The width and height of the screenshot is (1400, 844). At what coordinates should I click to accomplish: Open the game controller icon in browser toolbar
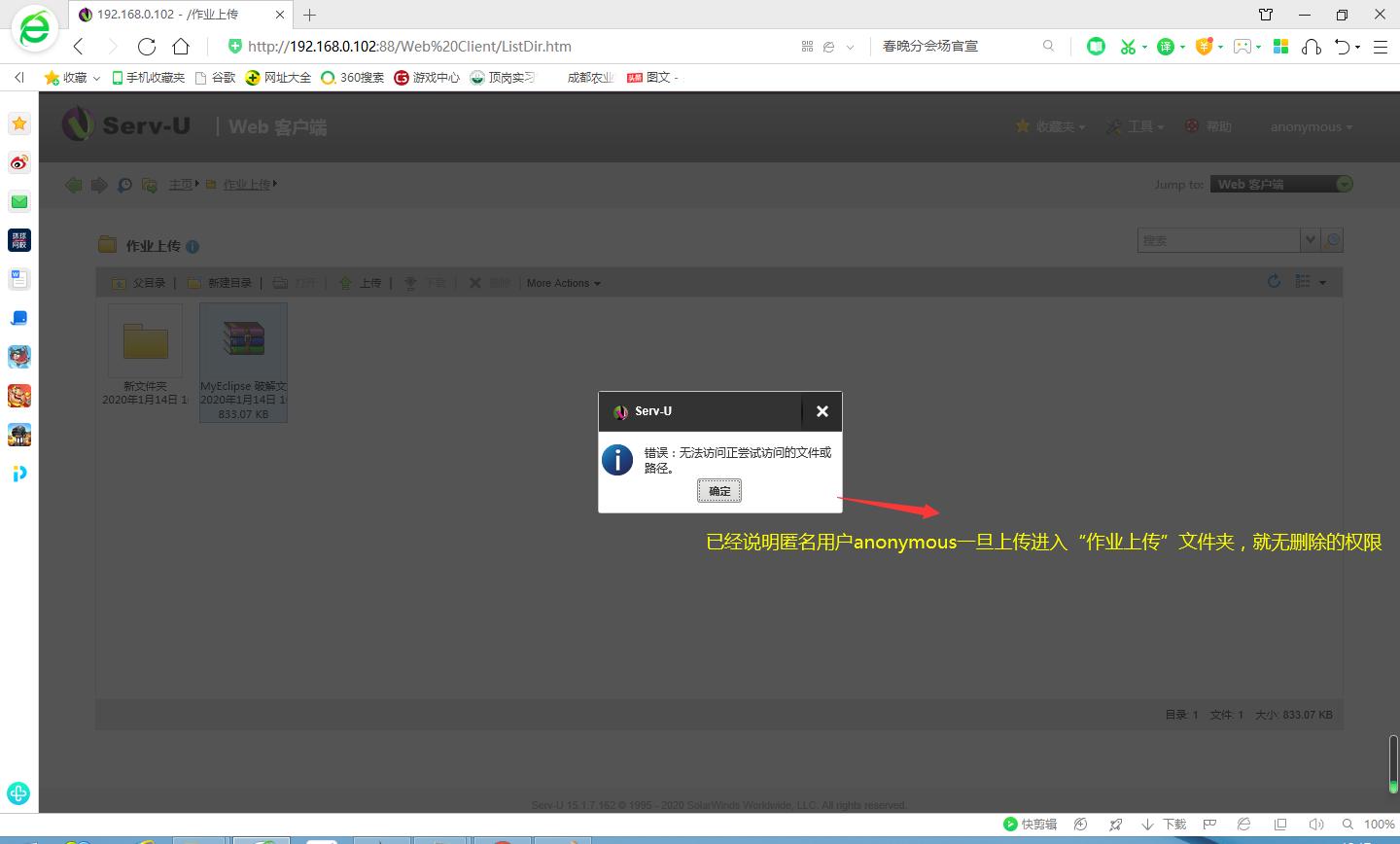tap(1242, 46)
